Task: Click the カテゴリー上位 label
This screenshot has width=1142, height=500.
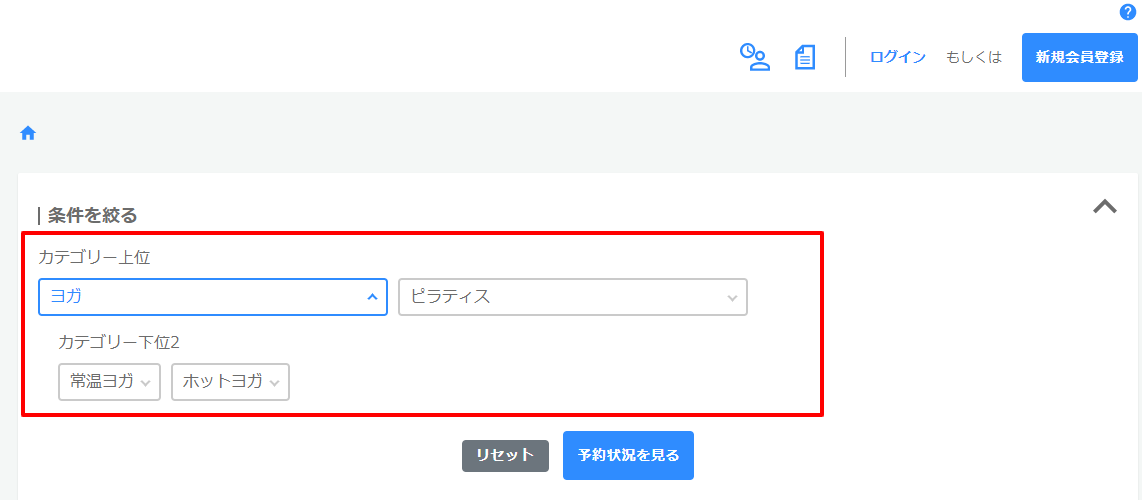Action: (94, 257)
